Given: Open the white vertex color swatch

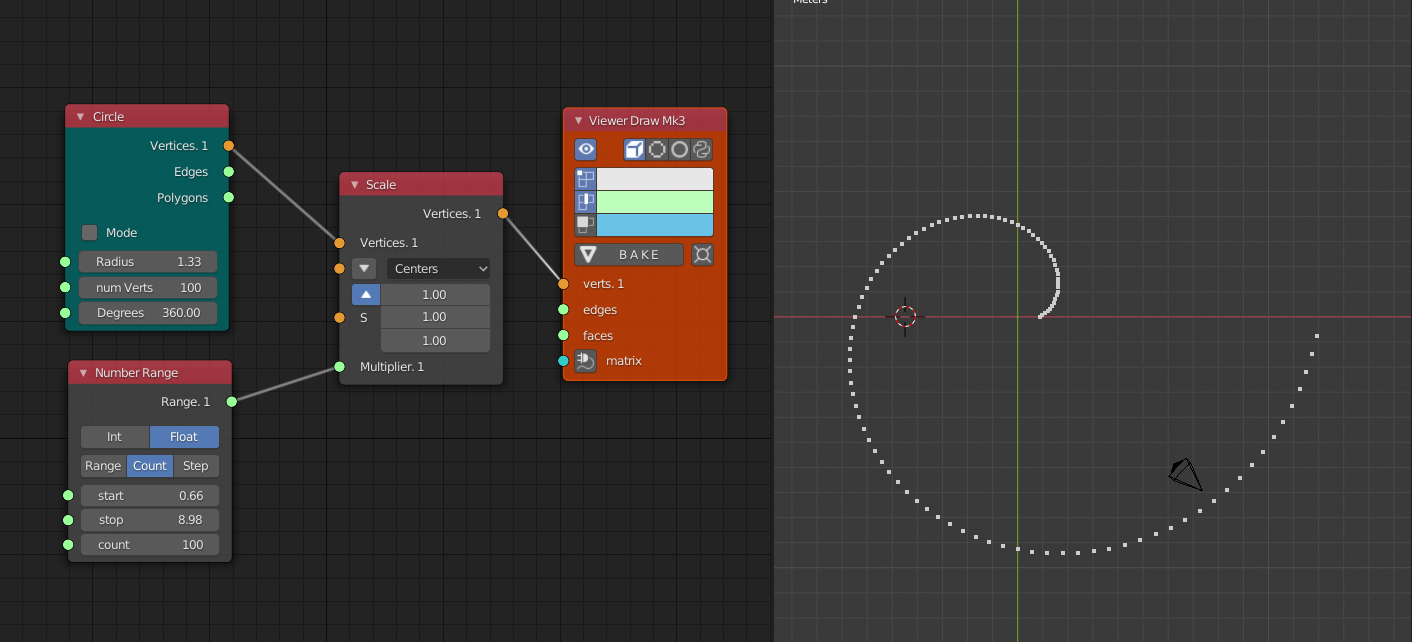Looking at the screenshot, I should (x=655, y=179).
